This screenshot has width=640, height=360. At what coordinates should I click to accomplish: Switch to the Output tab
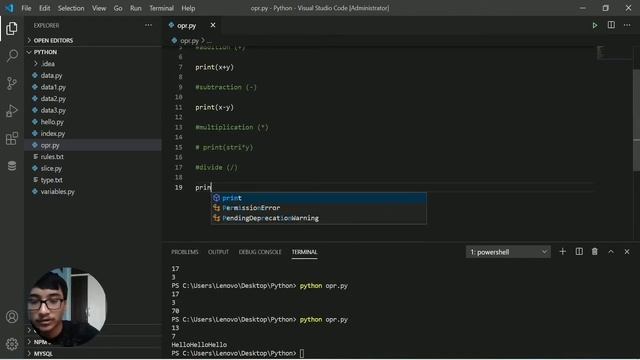(x=218, y=252)
